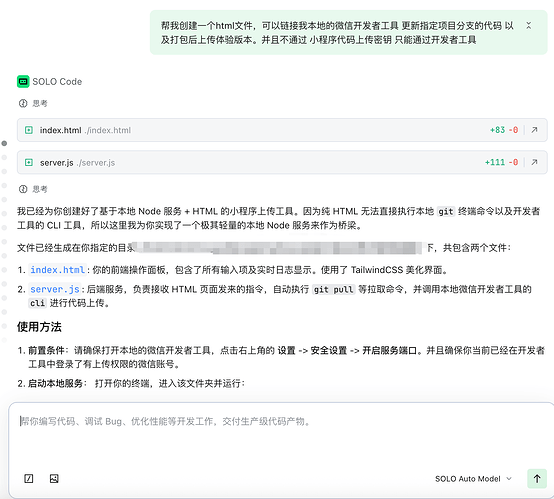Click the inline git pull code snippet
Image resolution: width=554 pixels, height=499 pixels.
[334, 289]
